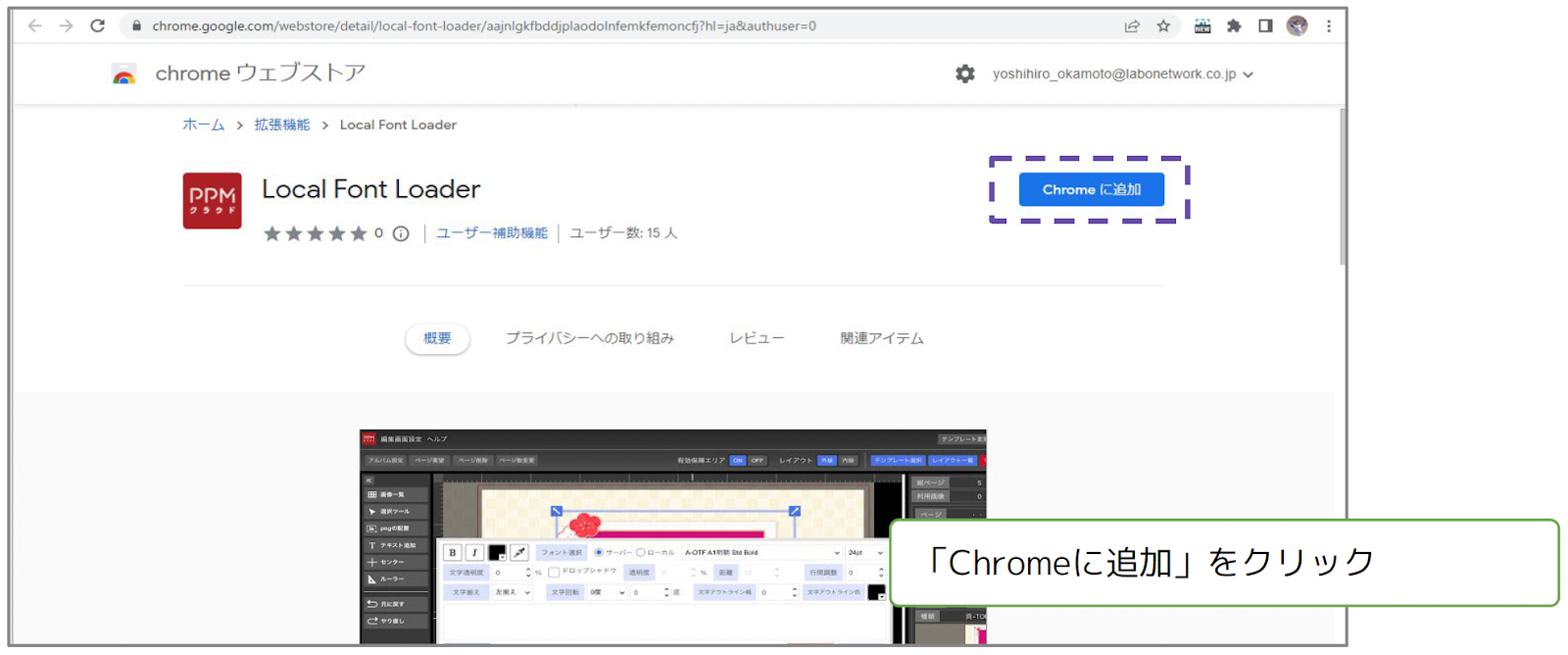Image resolution: width=1568 pixels, height=655 pixels.
Task: Toggle the browser side panel icon
Action: (x=1265, y=26)
